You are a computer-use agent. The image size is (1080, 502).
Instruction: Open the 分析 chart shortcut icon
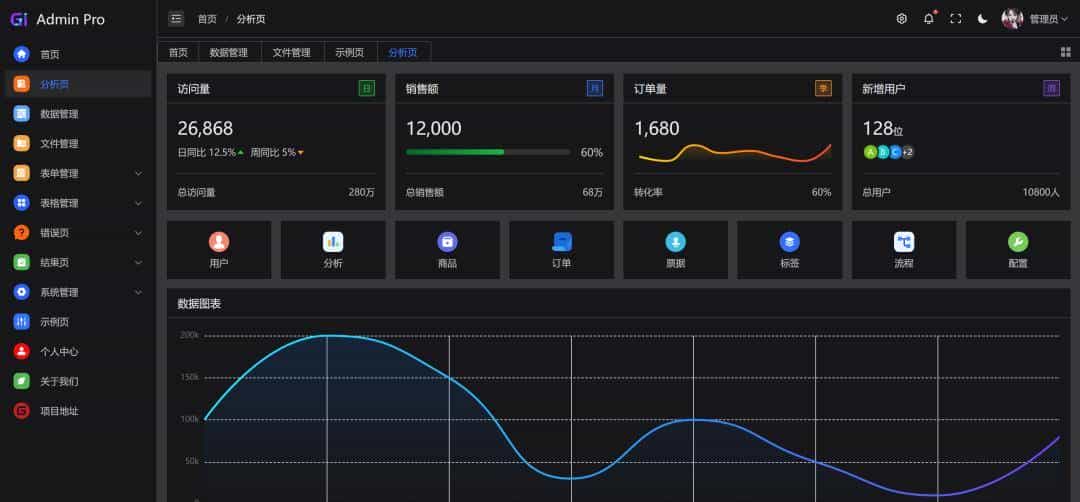333,242
